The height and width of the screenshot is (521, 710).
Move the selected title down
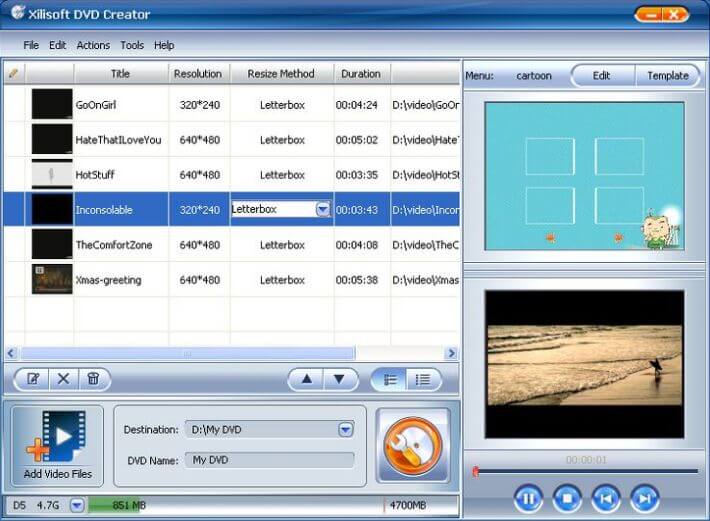tap(339, 379)
